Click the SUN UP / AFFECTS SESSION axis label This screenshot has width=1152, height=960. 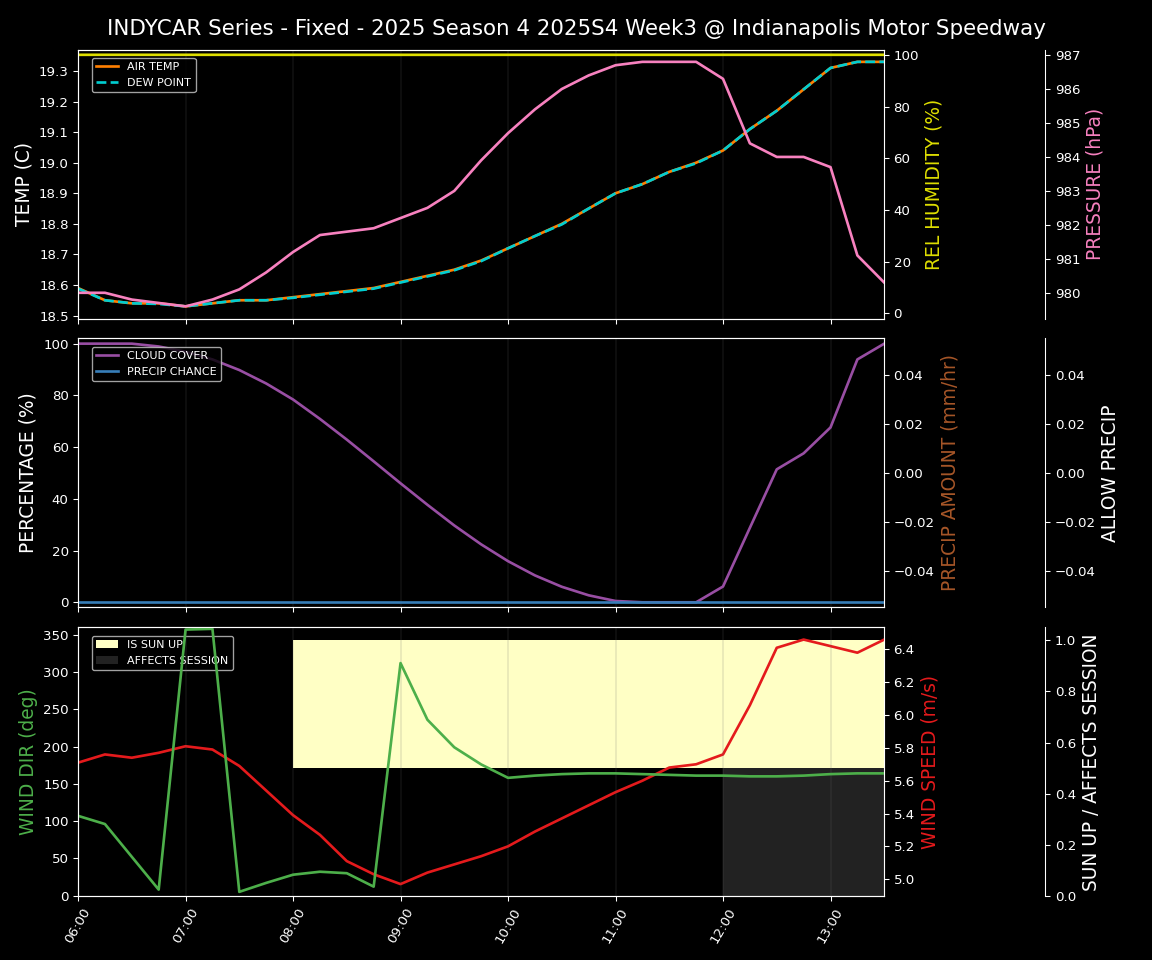[x=1090, y=763]
